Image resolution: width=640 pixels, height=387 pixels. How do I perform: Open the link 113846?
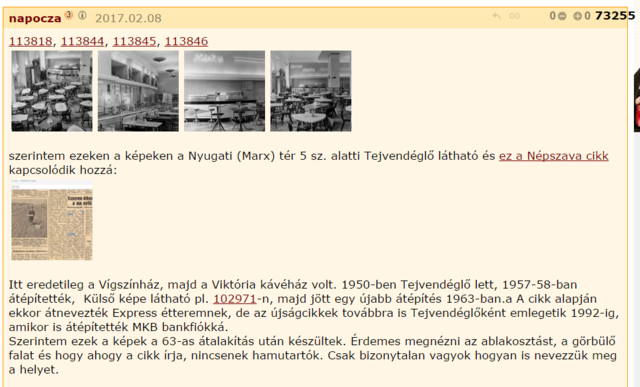click(186, 41)
